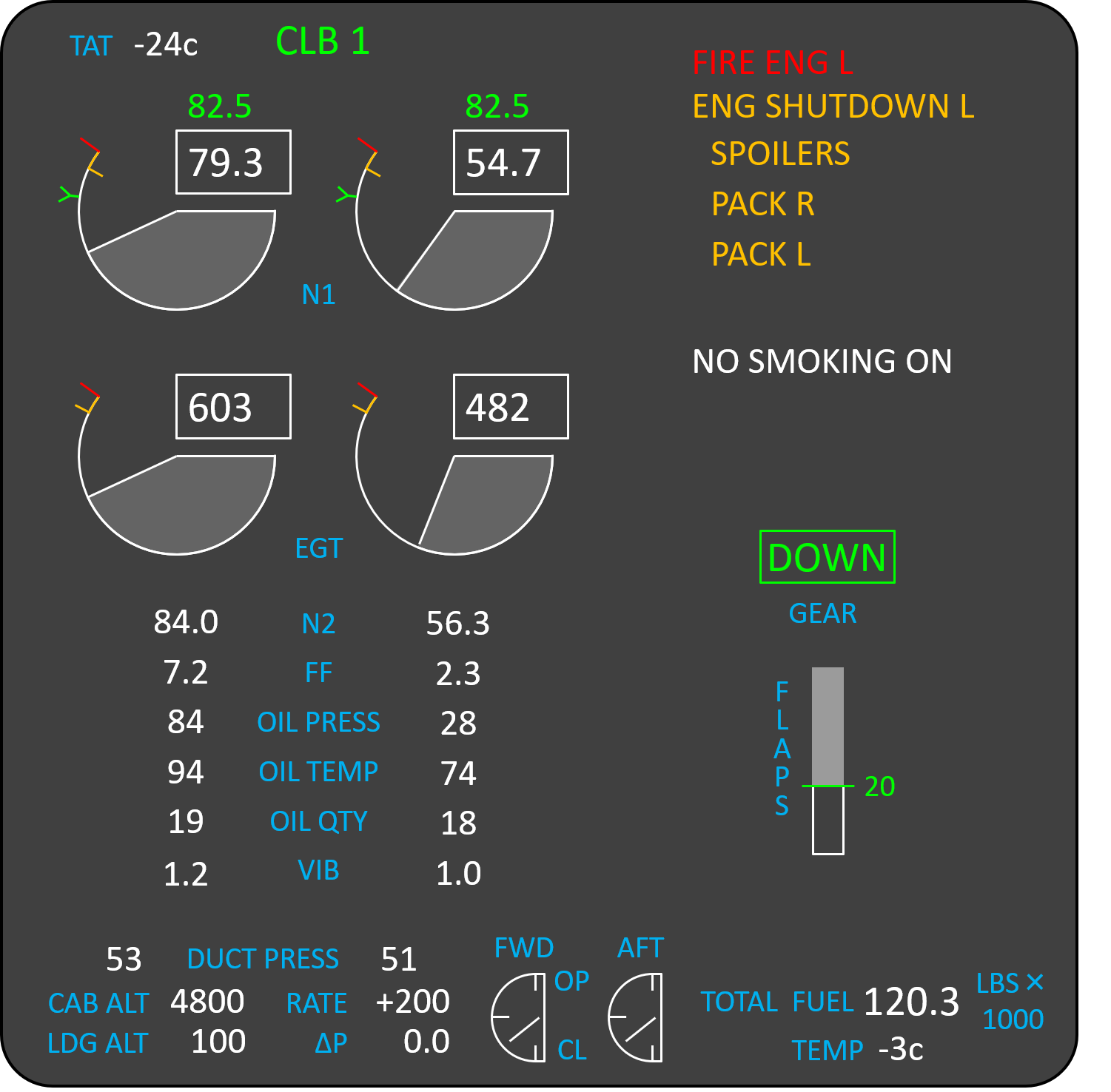Click the PACK L caution message
Screen dimensions: 1111x1092
click(761, 255)
